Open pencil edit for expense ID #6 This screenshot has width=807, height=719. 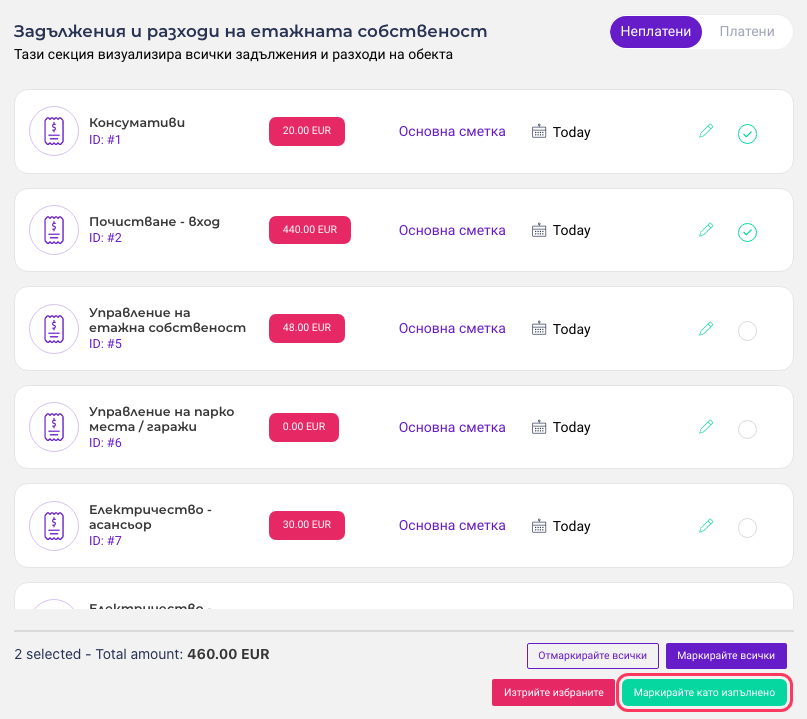point(706,427)
